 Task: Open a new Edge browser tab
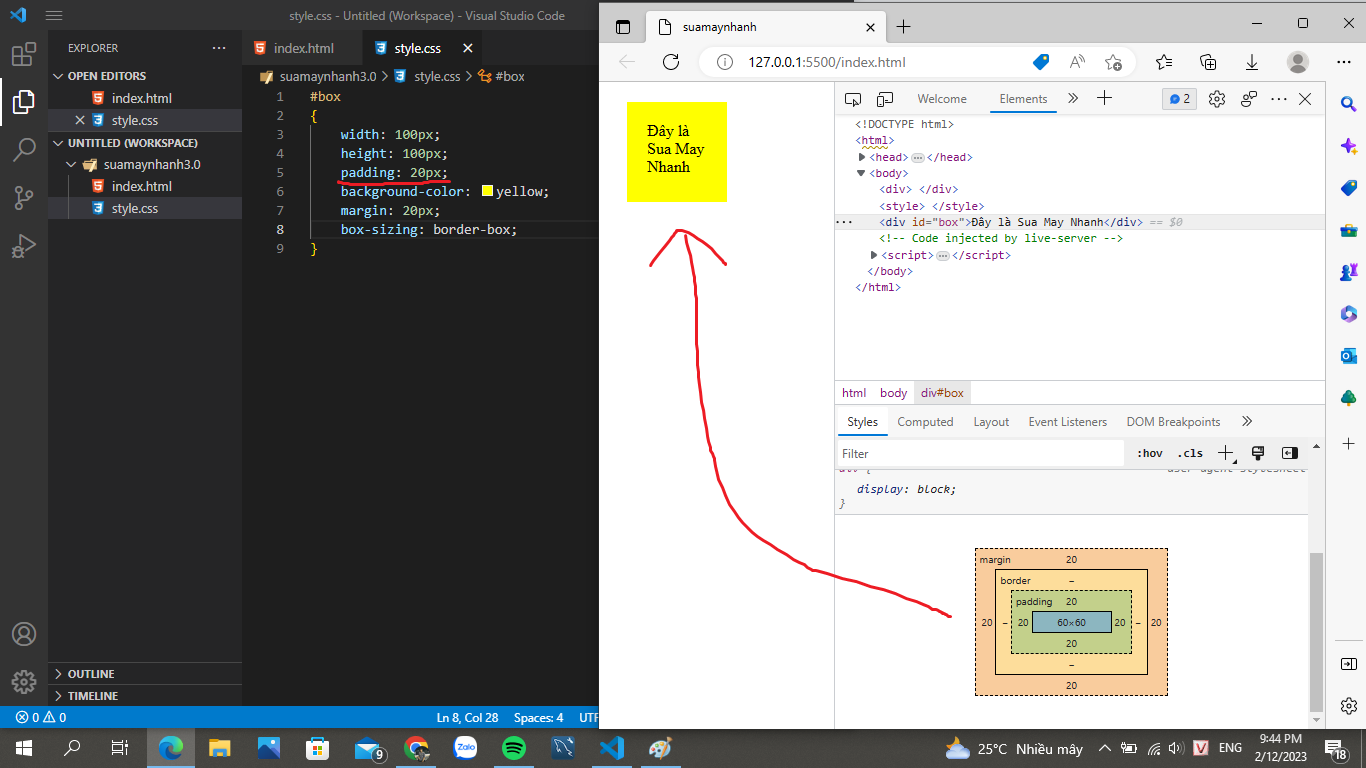pos(904,26)
